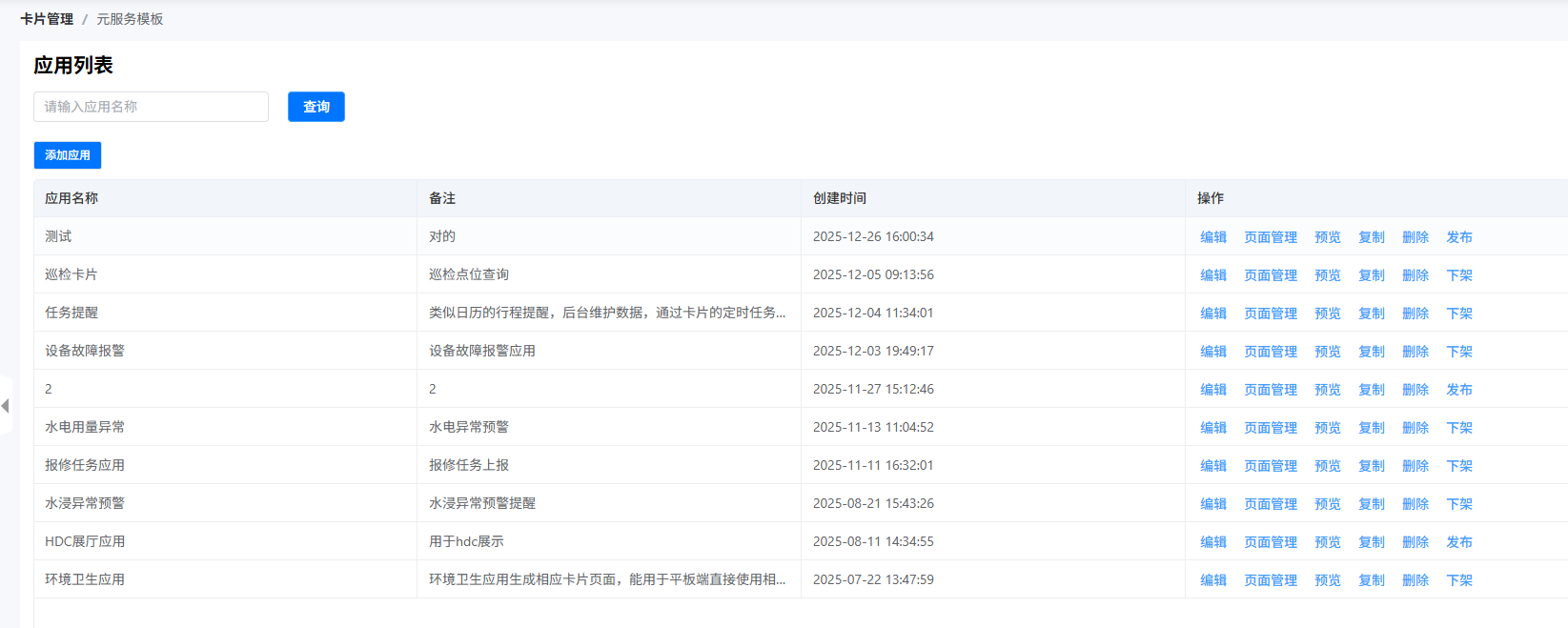Publish the HDC展厅应用

[1458, 542]
